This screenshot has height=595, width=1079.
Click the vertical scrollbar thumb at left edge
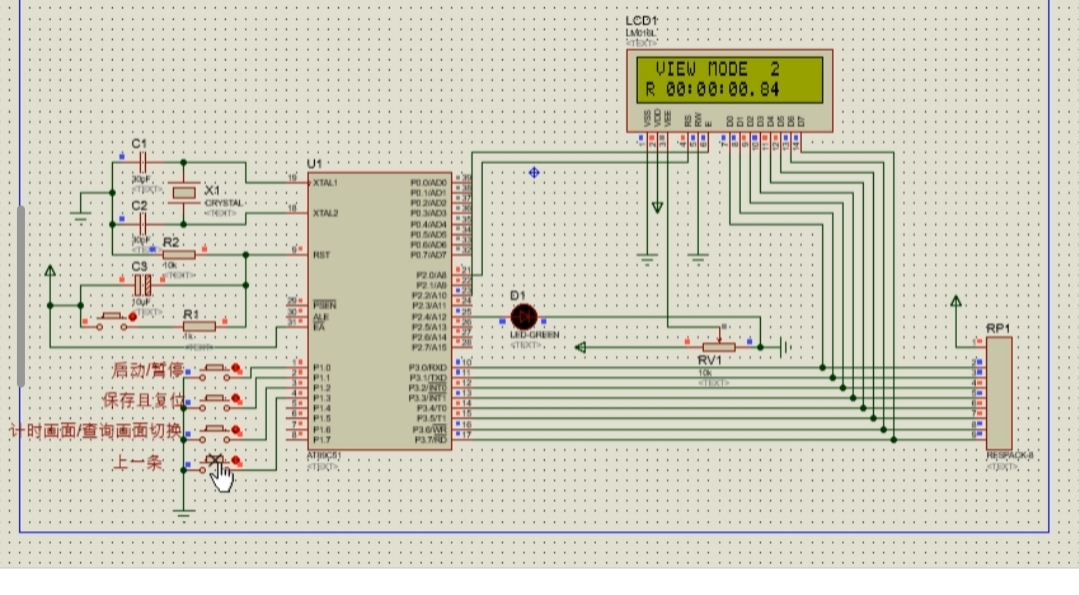(x=21, y=296)
